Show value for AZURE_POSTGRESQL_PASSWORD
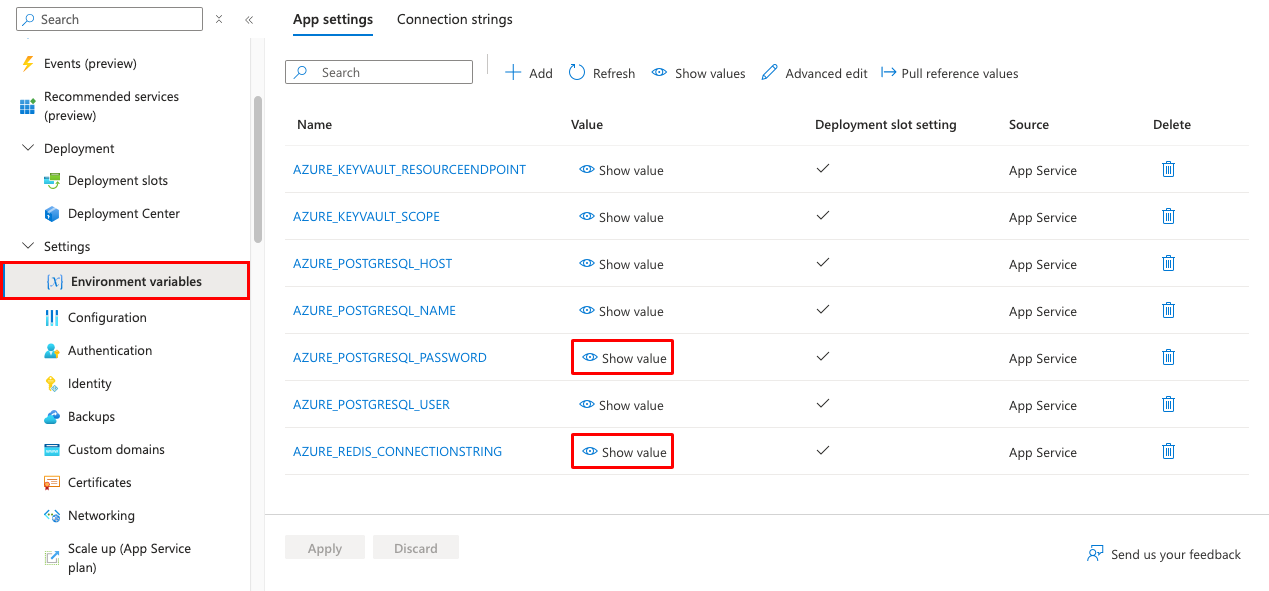This screenshot has height=591, width=1269. coord(622,357)
